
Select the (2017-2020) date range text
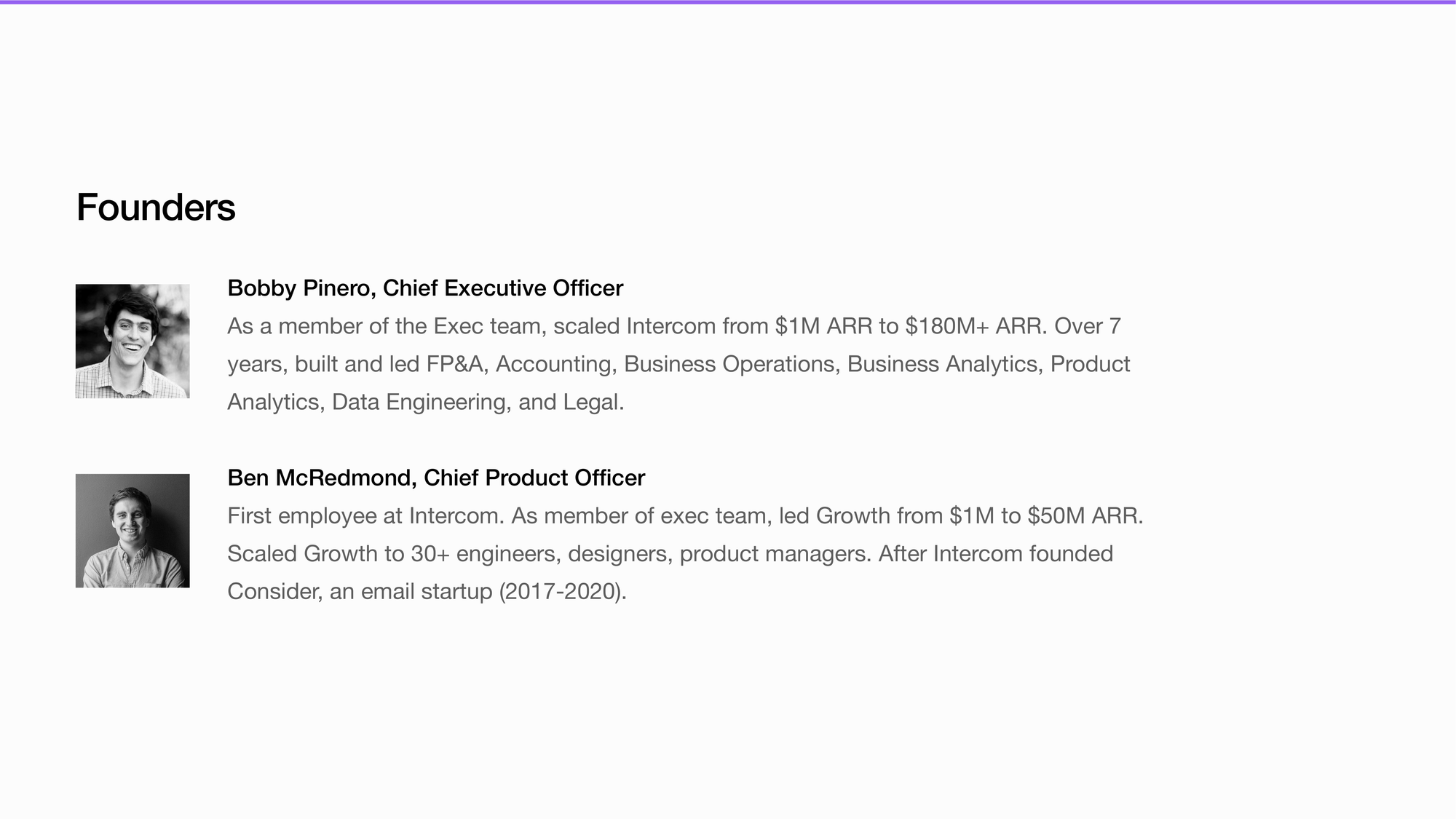[560, 592]
